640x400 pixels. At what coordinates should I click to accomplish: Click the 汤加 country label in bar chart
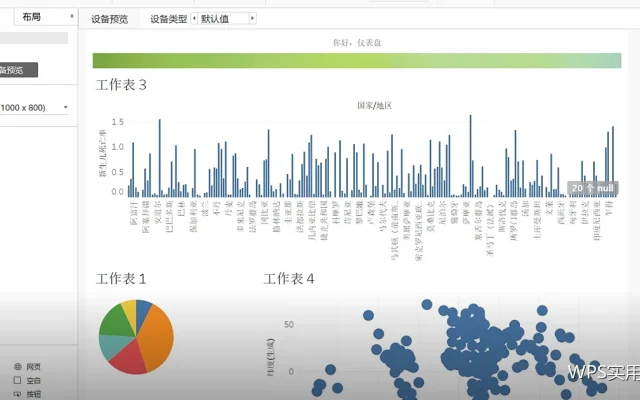point(526,208)
